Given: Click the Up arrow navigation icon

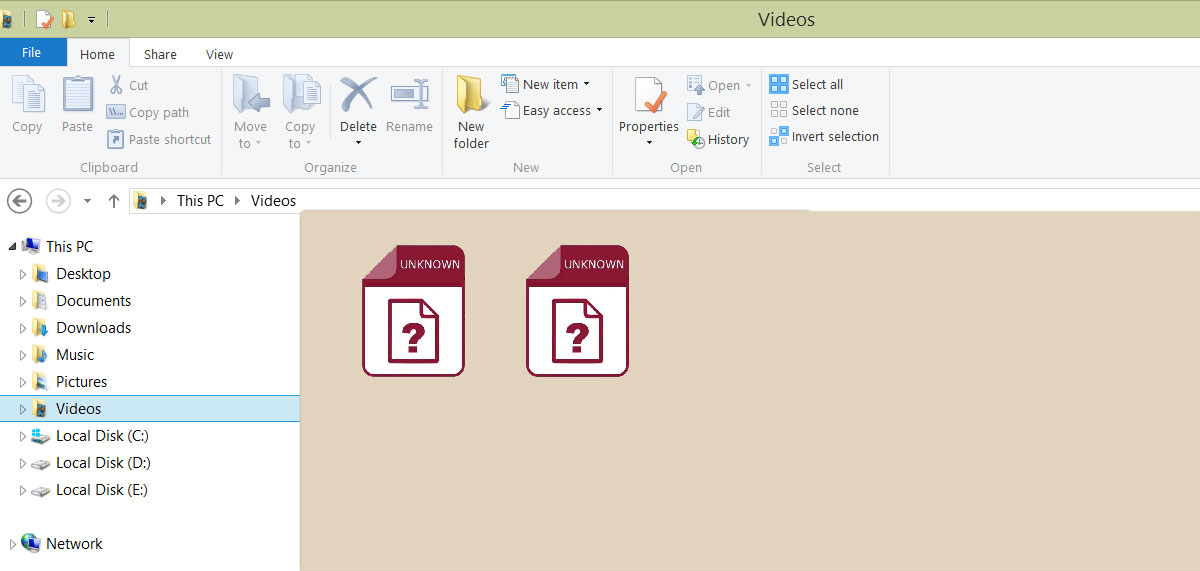Looking at the screenshot, I should [x=114, y=201].
